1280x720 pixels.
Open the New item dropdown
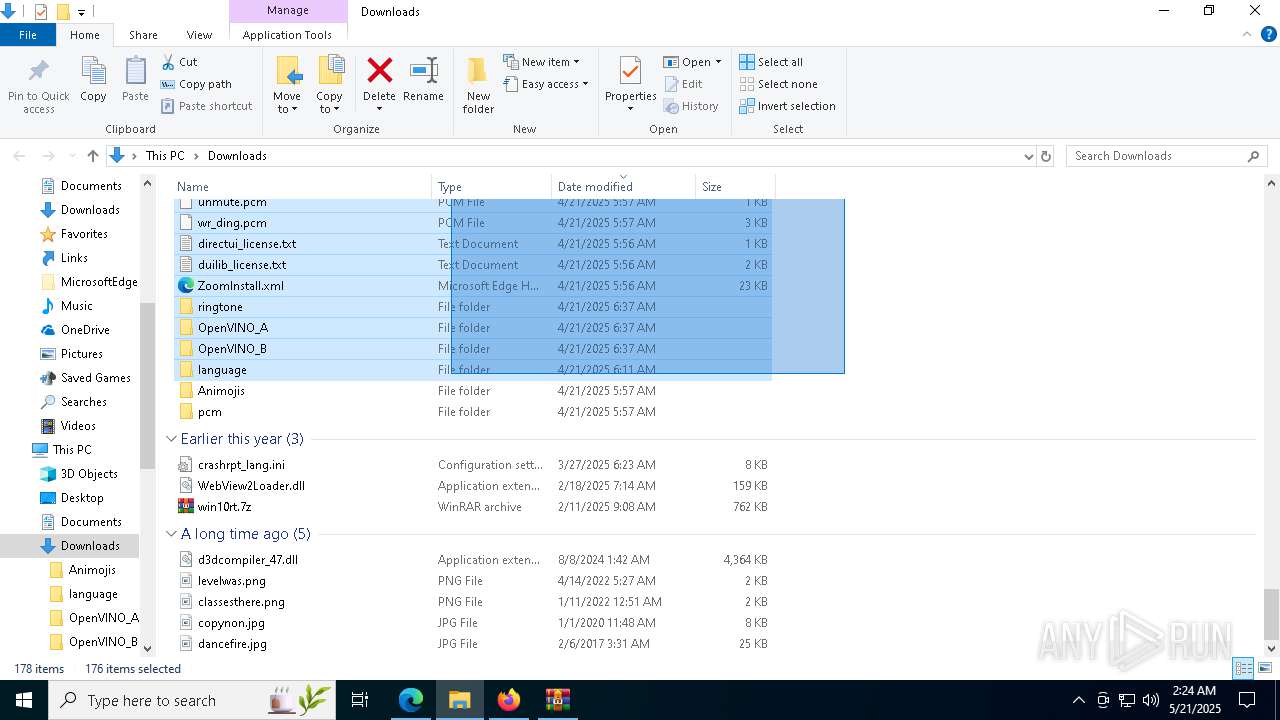541,62
